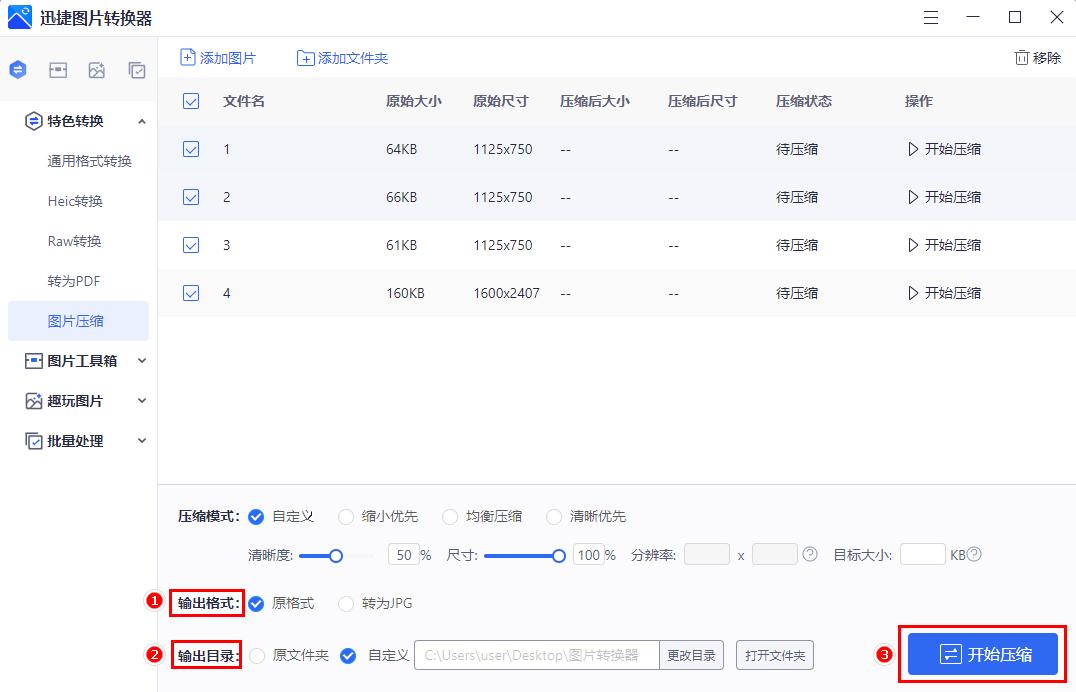This screenshot has height=692, width=1076.
Task: Click the 趣玩图片 image-with-star icon
Action: [97, 69]
